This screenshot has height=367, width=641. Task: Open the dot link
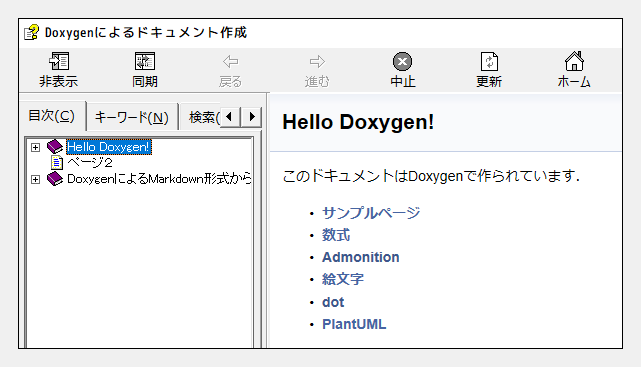coord(333,302)
